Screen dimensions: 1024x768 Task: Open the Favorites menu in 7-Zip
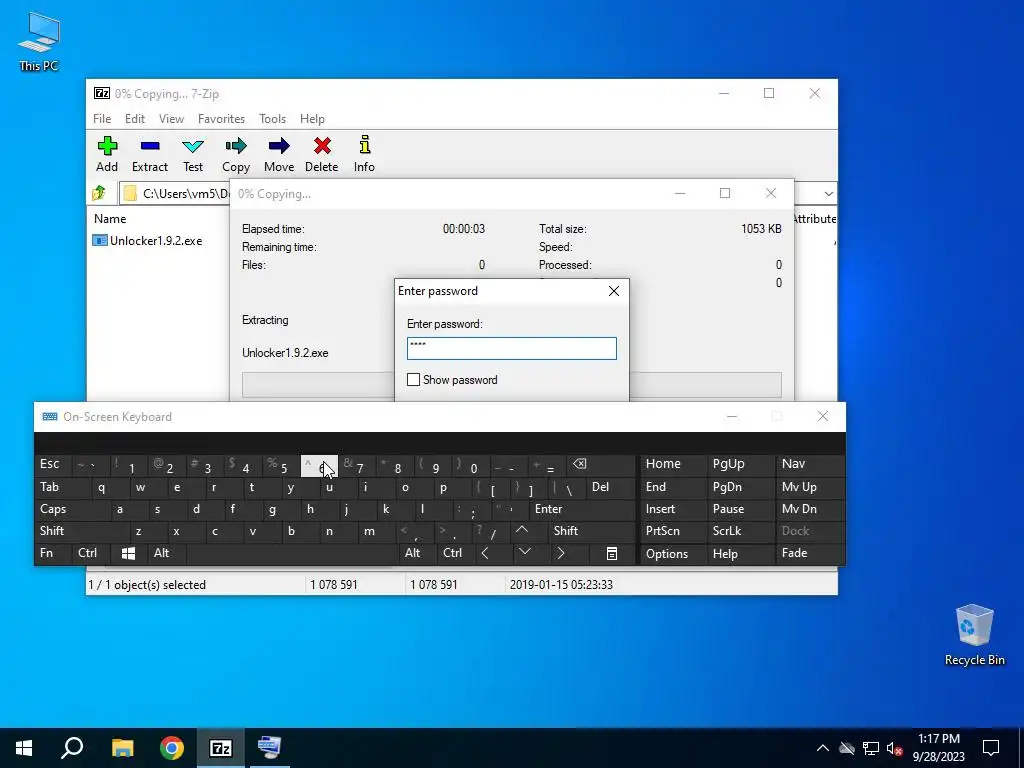pos(221,119)
